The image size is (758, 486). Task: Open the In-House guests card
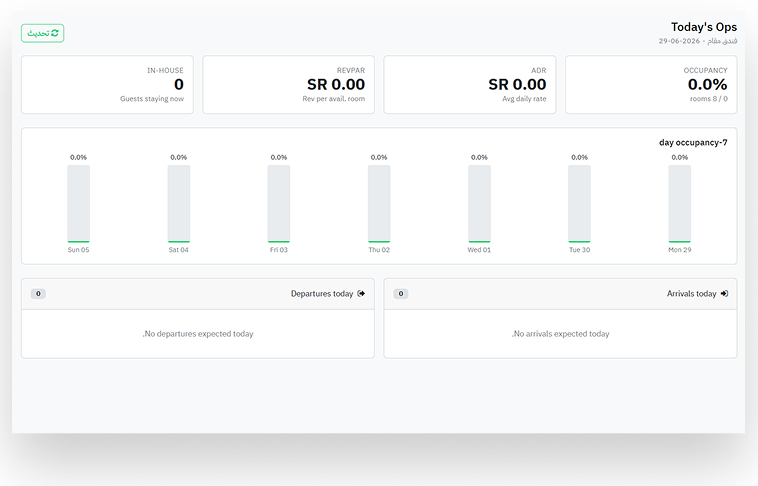(107, 85)
